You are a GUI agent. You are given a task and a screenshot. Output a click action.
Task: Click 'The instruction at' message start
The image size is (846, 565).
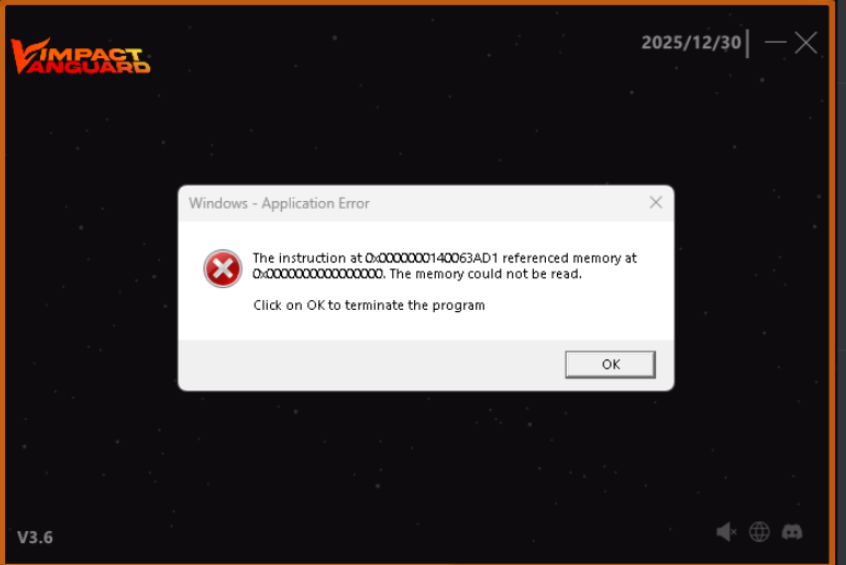[307, 258]
